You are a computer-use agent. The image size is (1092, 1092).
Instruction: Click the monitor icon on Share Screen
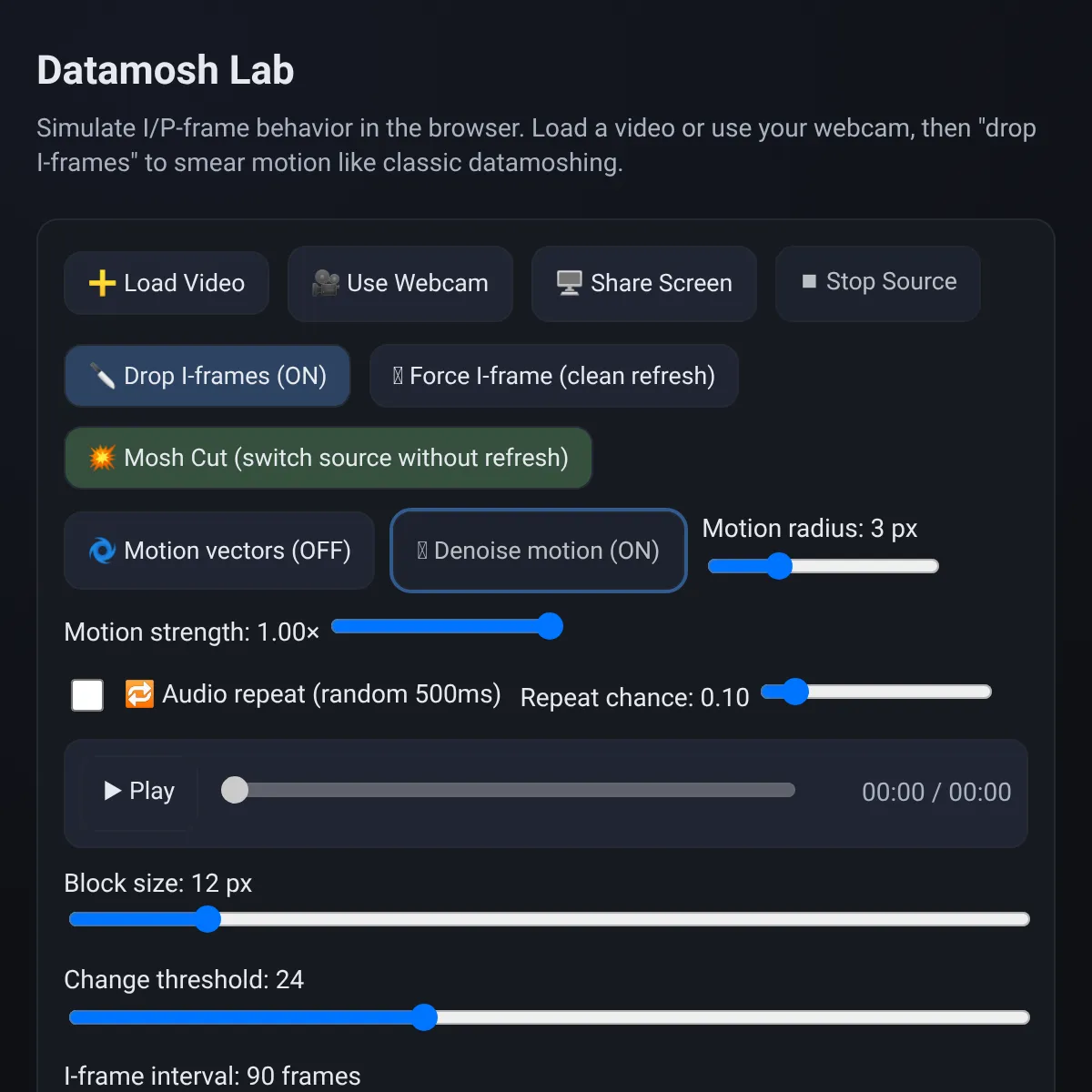[570, 283]
